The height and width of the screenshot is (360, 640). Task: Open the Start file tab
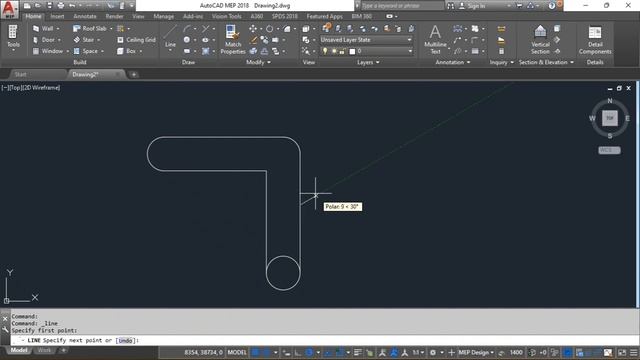tap(20, 74)
